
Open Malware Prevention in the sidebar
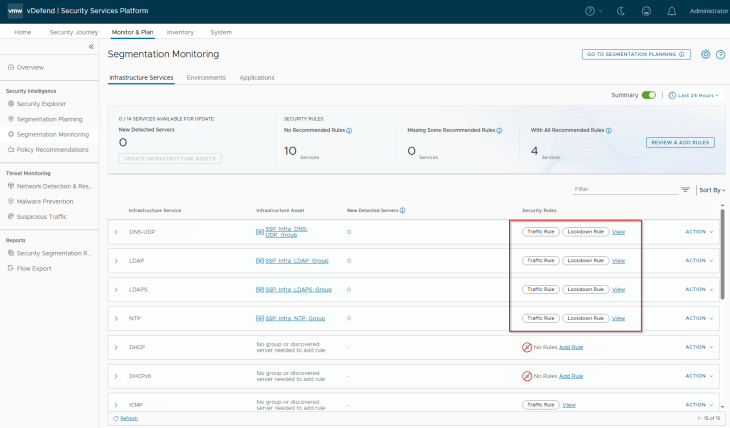tap(44, 201)
